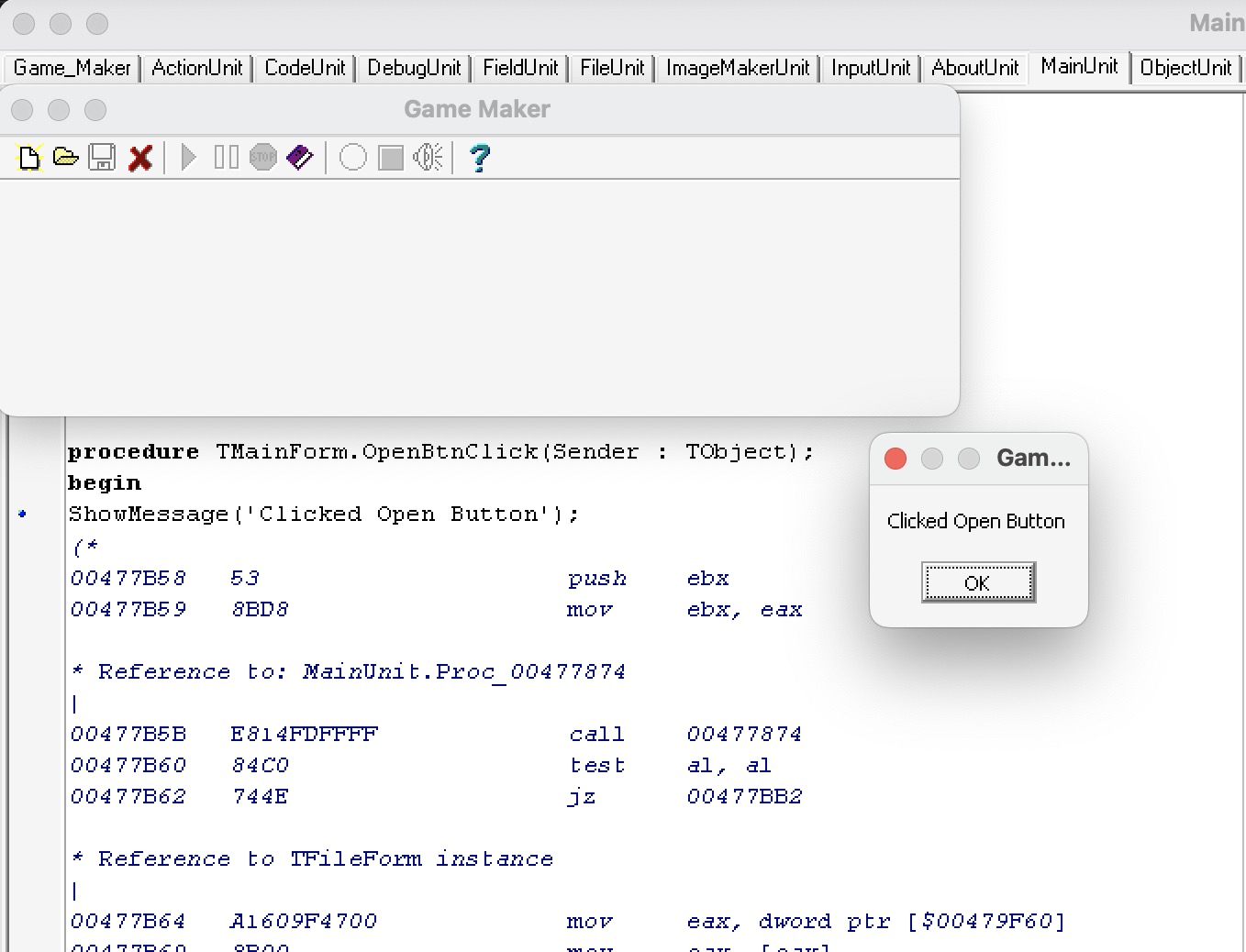Select the DebugUnit tab
The width and height of the screenshot is (1246, 952).
coord(414,68)
